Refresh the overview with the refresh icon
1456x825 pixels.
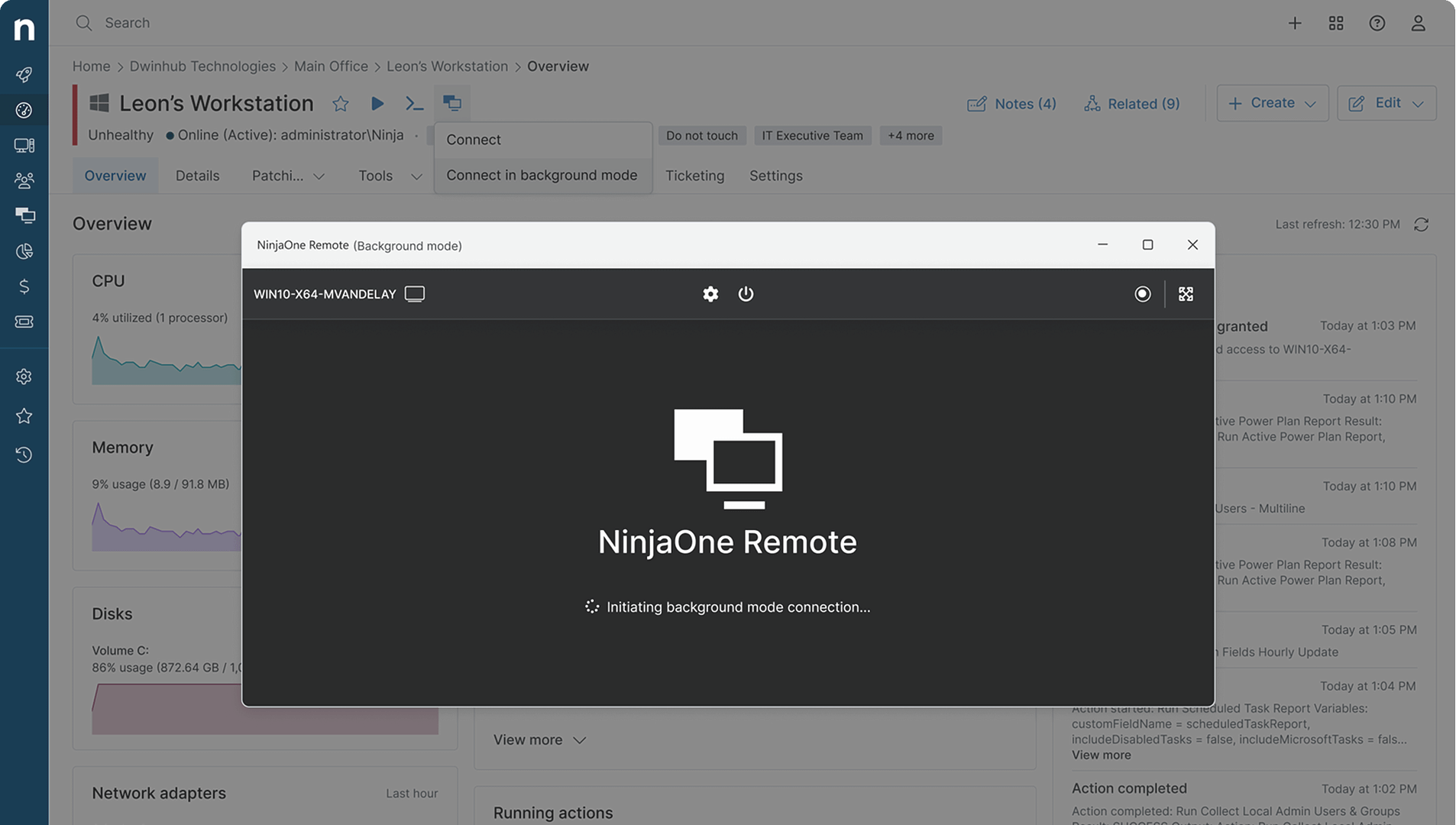tap(1421, 225)
